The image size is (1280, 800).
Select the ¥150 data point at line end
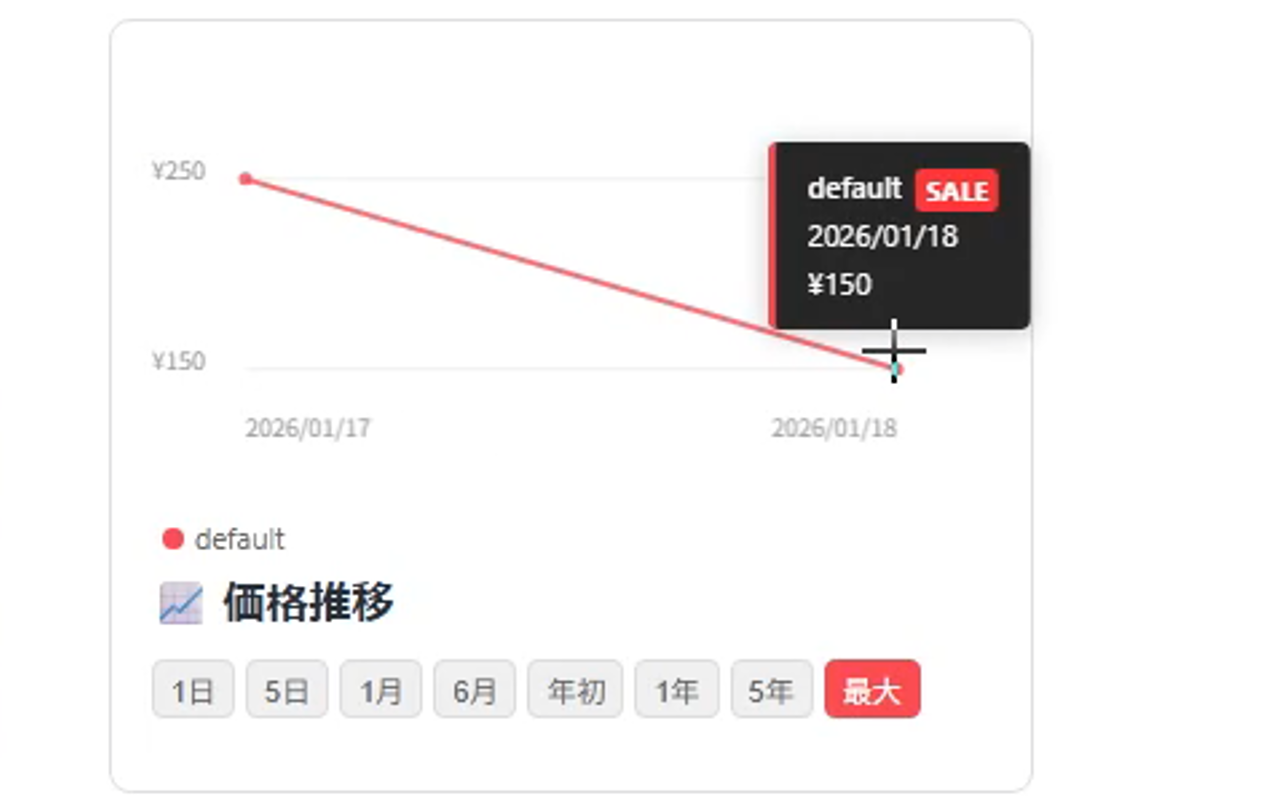pyautogui.click(x=897, y=369)
